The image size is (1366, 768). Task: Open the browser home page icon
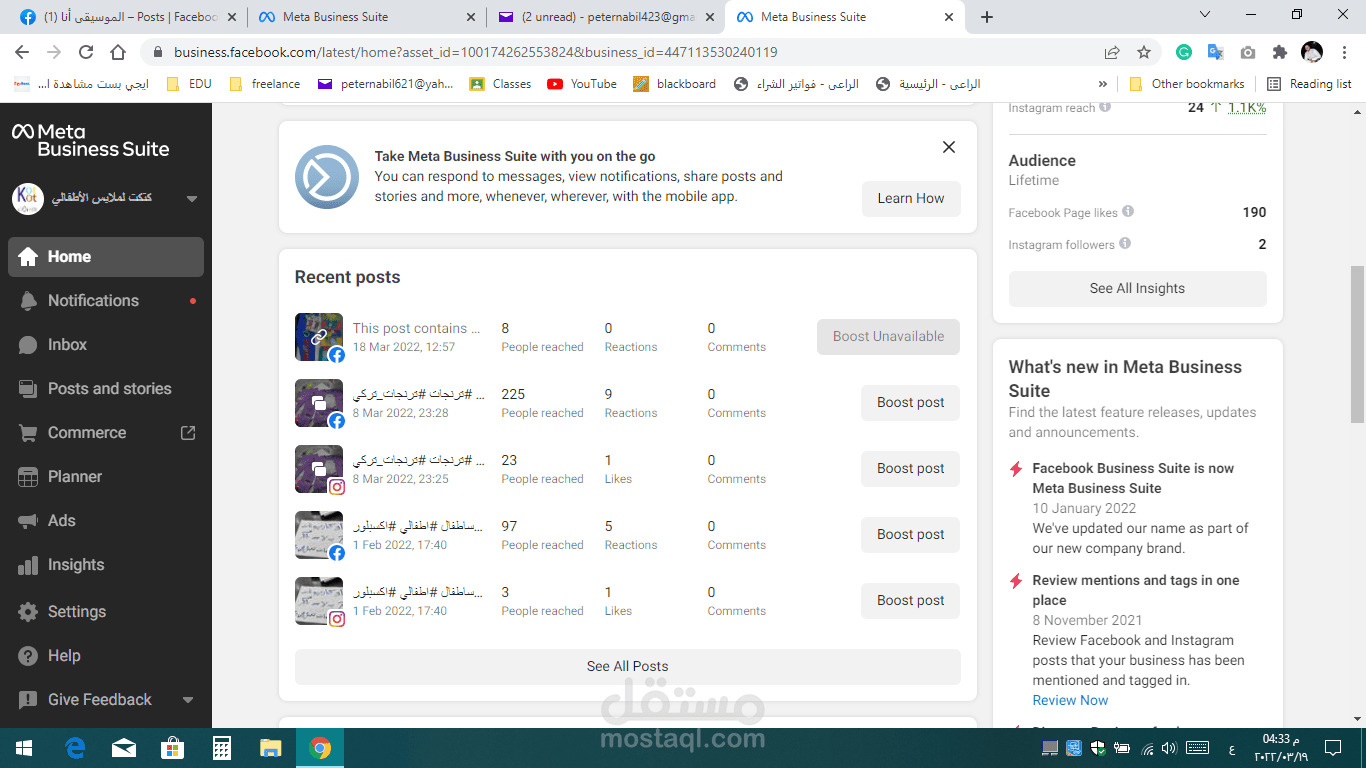(x=118, y=52)
